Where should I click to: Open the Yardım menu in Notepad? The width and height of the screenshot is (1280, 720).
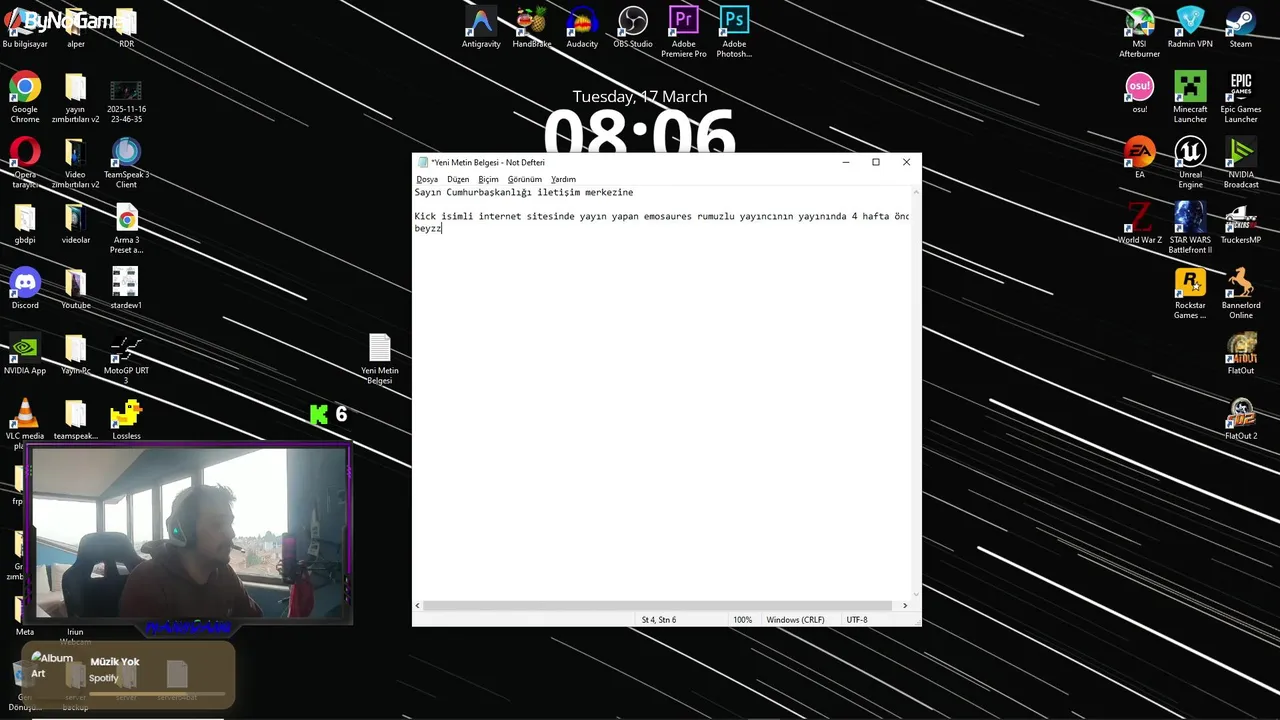[563, 179]
